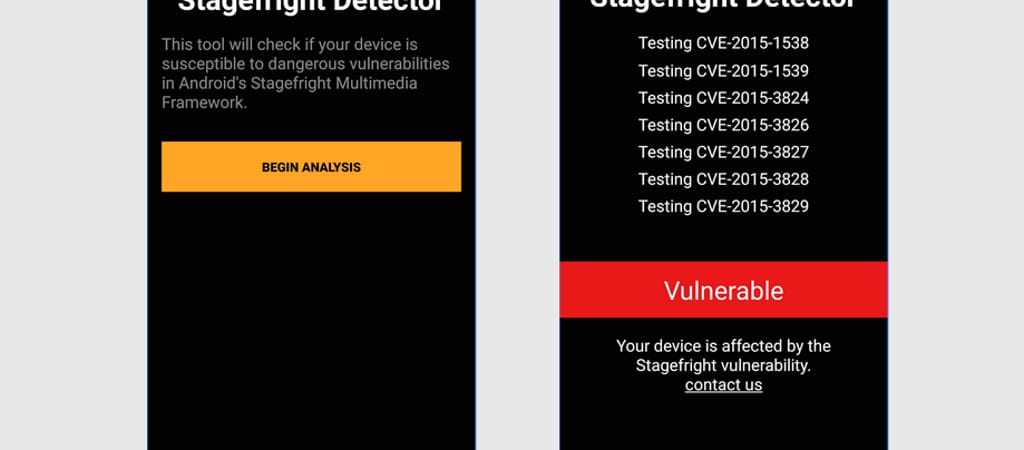Click the red Vulnerable result banner
1024x450 pixels.
coord(723,290)
